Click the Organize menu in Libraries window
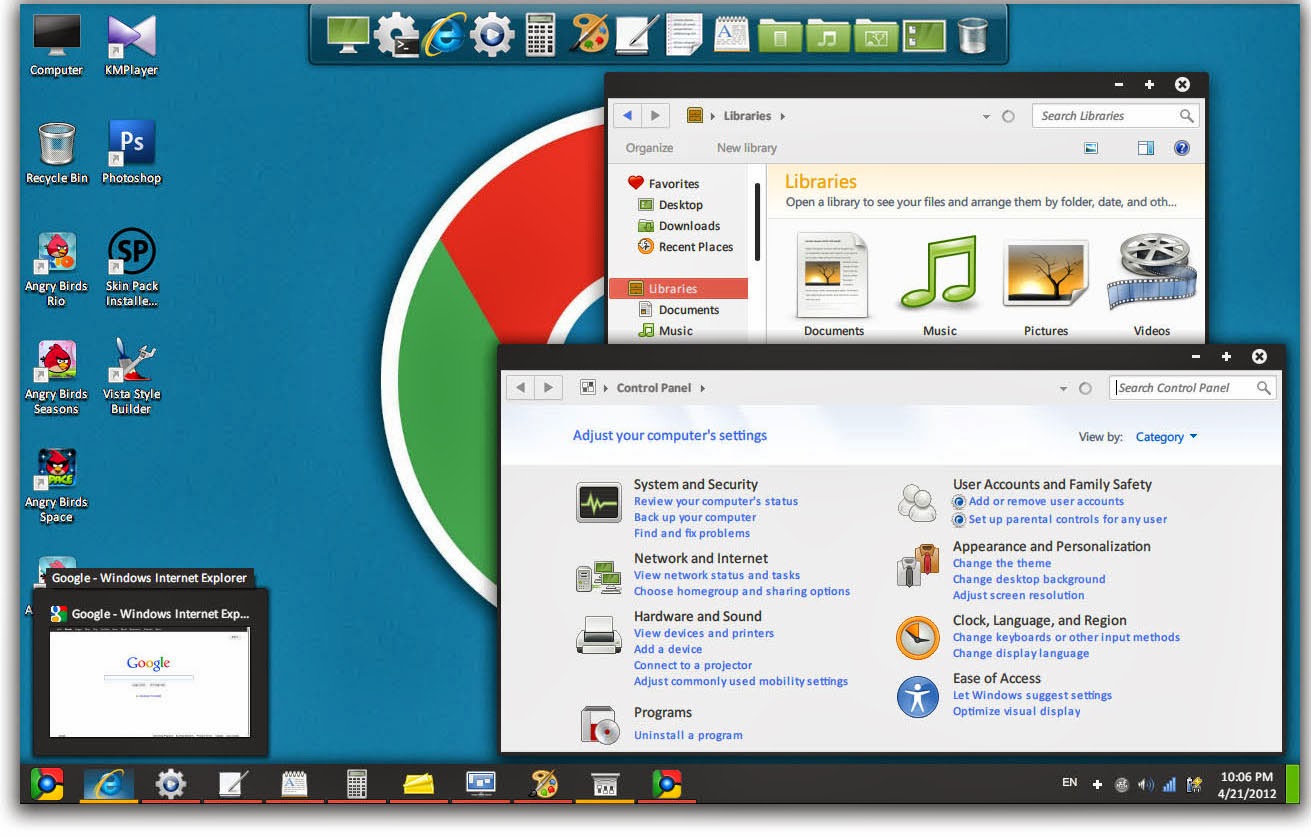 649,147
